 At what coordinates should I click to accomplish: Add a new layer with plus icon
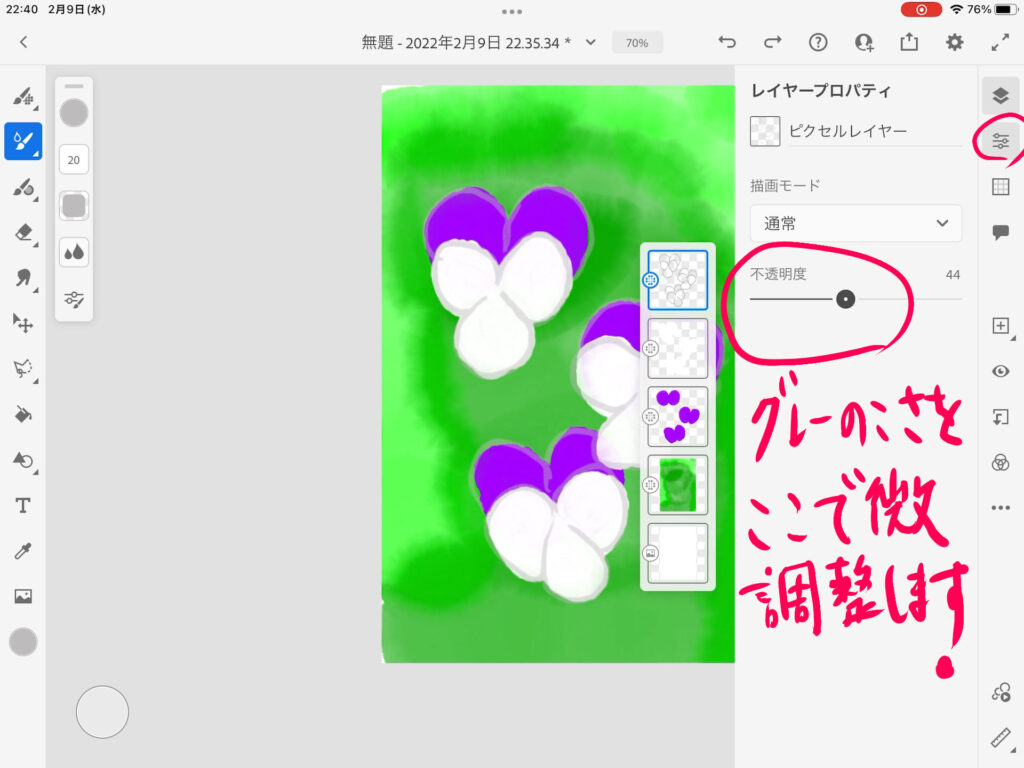click(1000, 326)
